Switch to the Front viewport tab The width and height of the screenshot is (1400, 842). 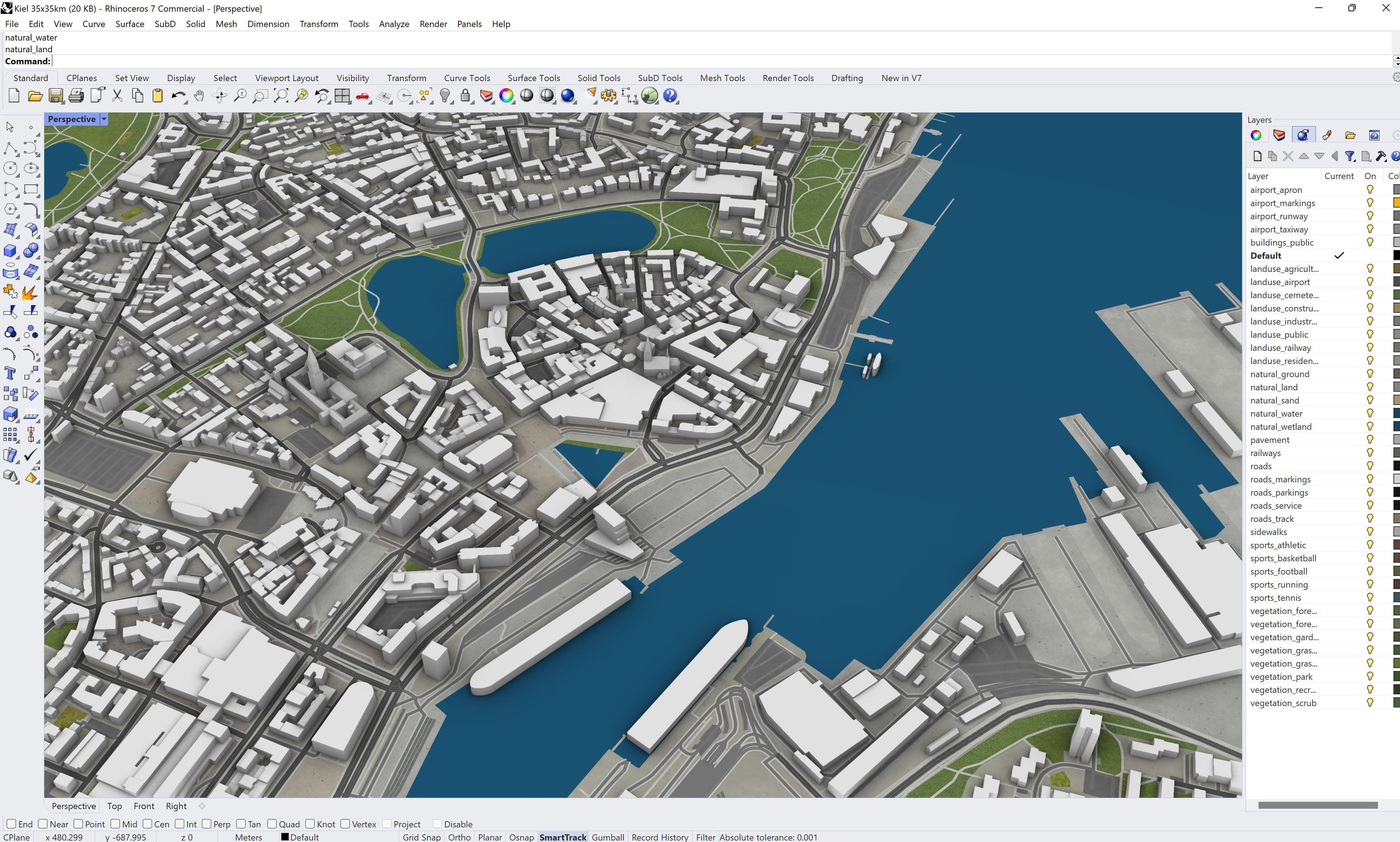click(144, 806)
